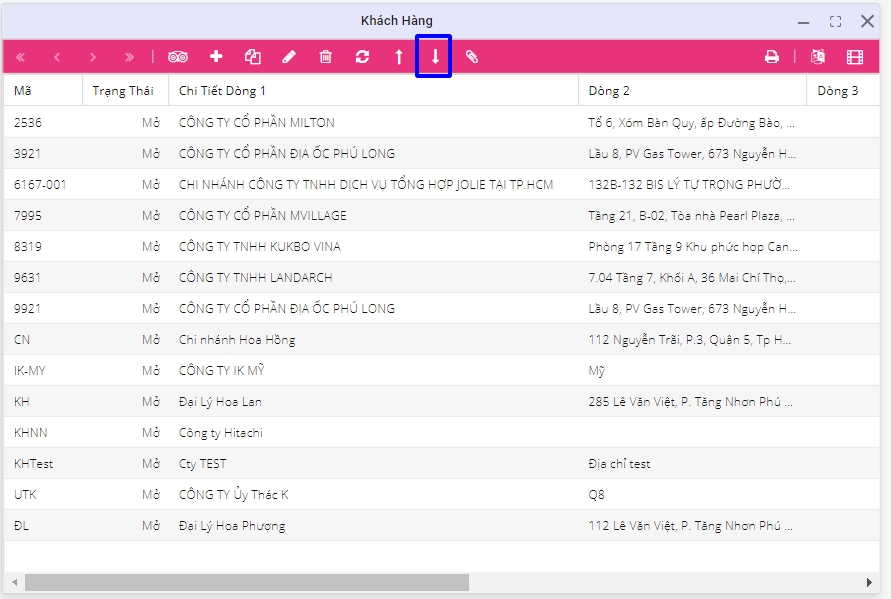
Task: Click the down arrow import icon
Action: point(435,57)
